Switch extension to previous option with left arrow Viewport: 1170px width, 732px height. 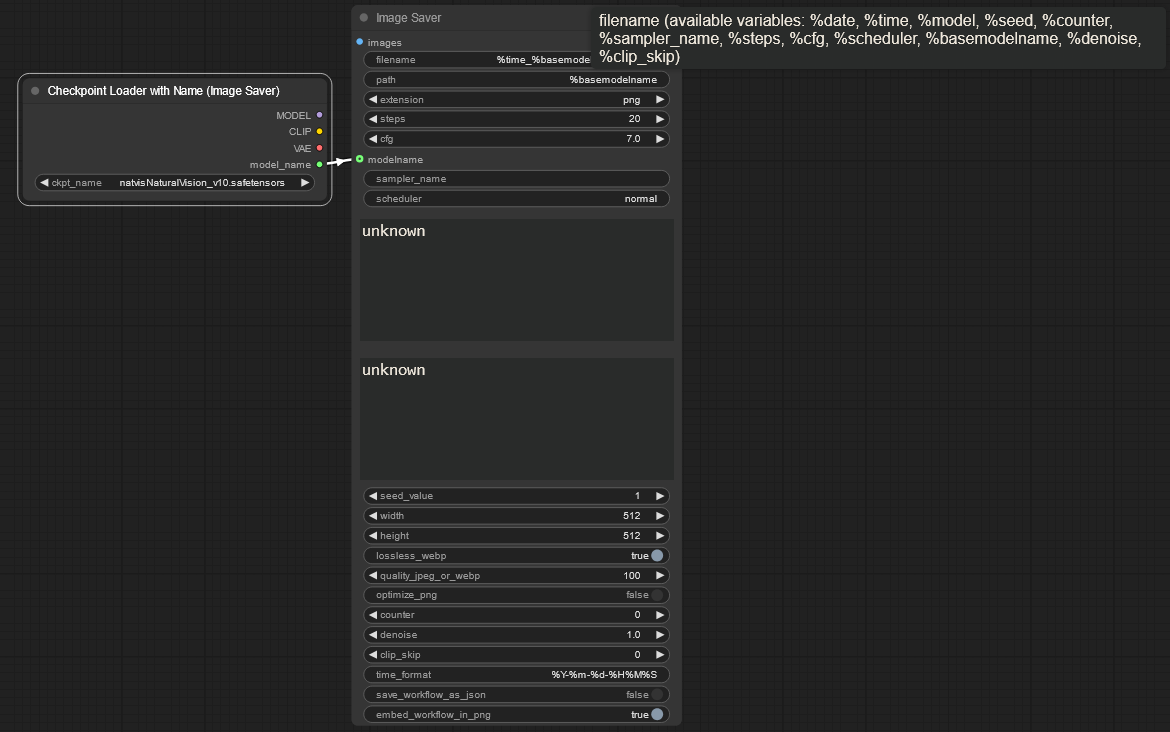coord(373,99)
